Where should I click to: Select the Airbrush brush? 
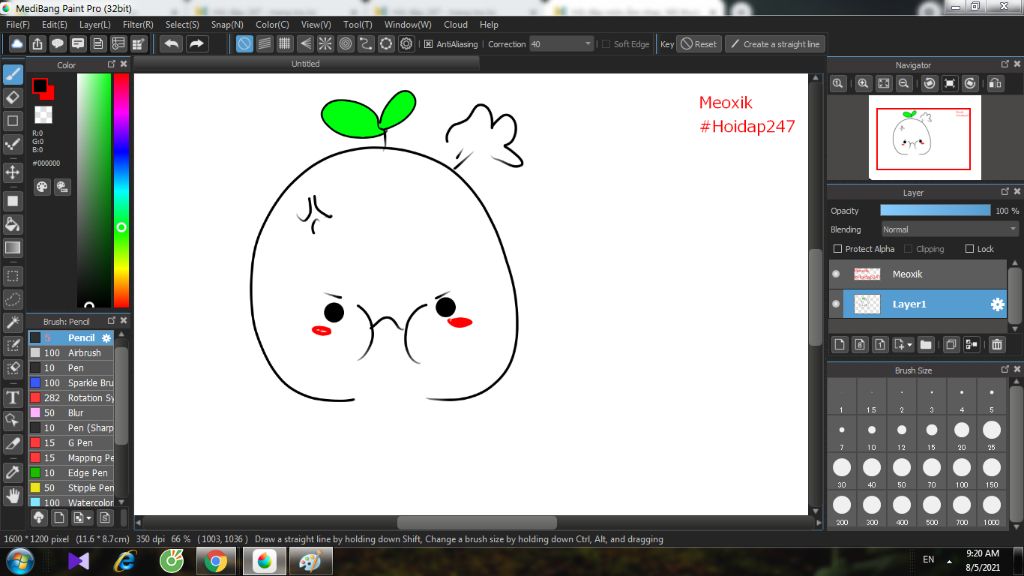[71, 353]
